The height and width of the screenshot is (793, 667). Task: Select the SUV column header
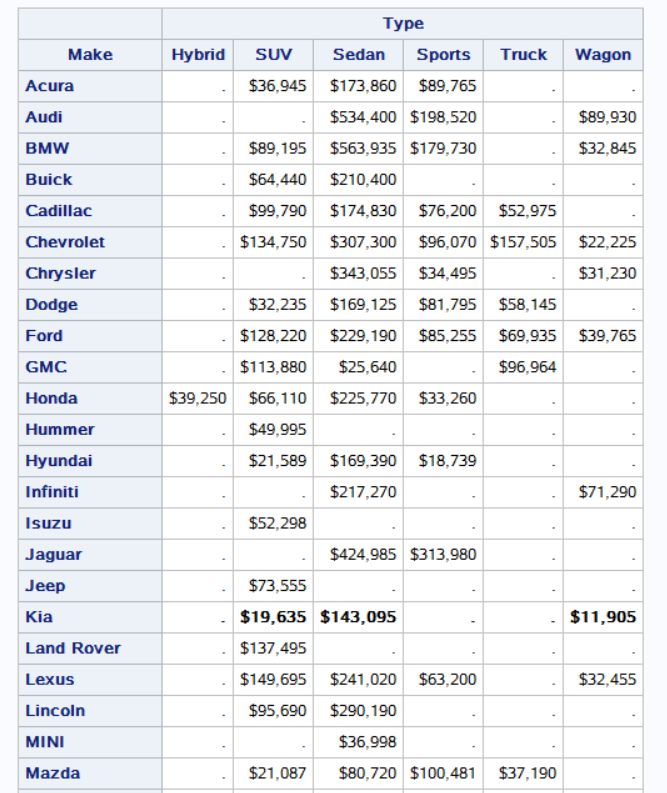[273, 54]
